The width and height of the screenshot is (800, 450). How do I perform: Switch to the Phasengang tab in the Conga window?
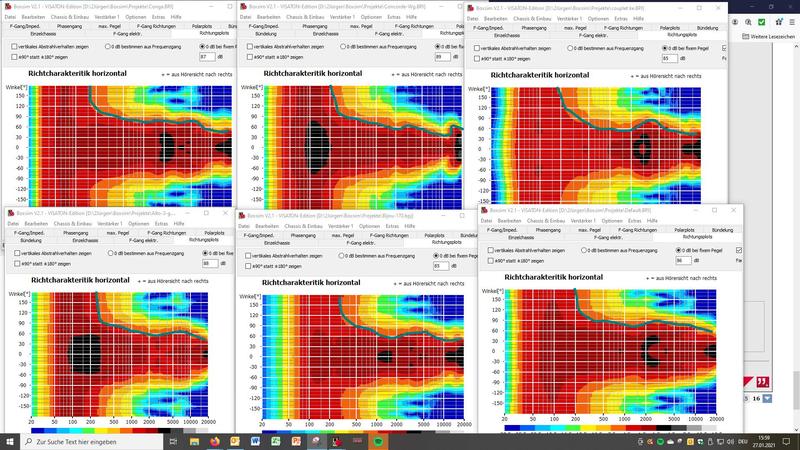coord(69,26)
